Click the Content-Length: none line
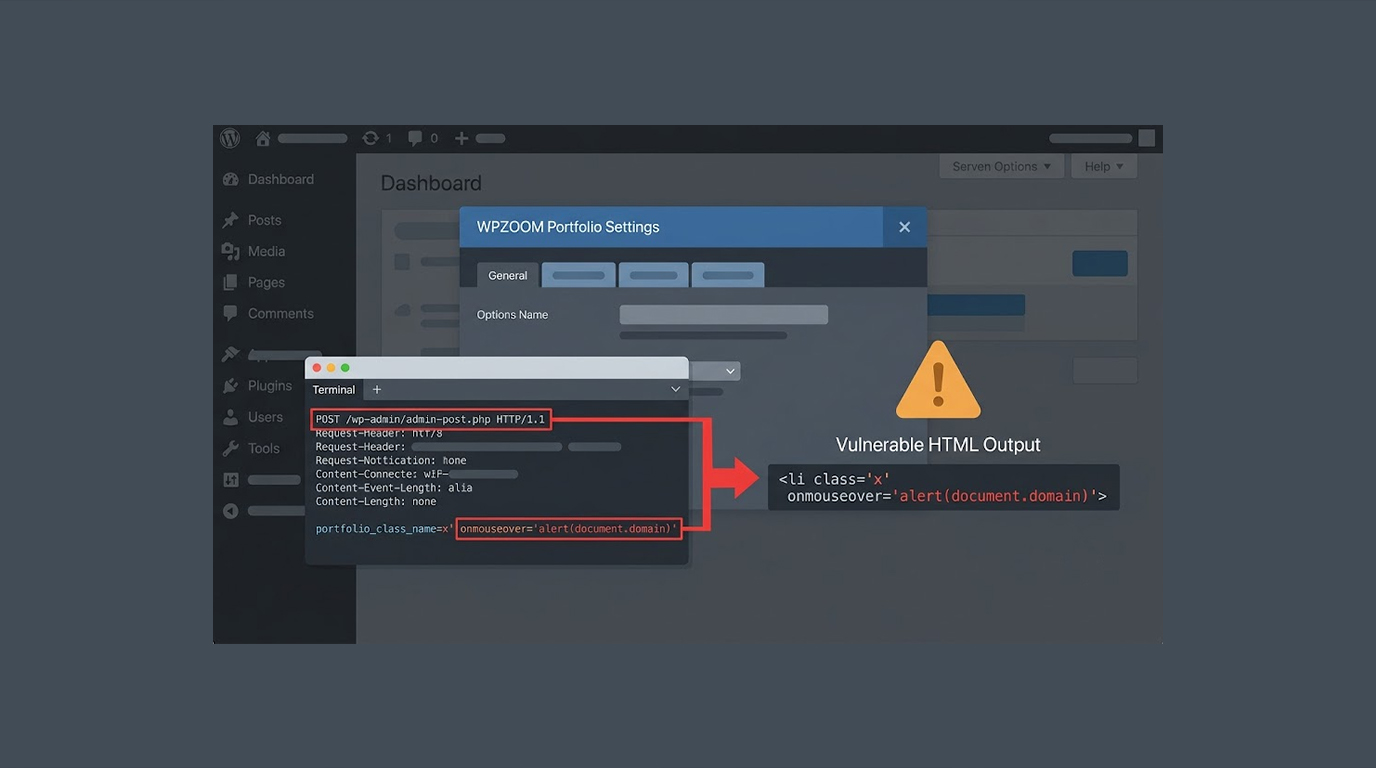 point(376,501)
